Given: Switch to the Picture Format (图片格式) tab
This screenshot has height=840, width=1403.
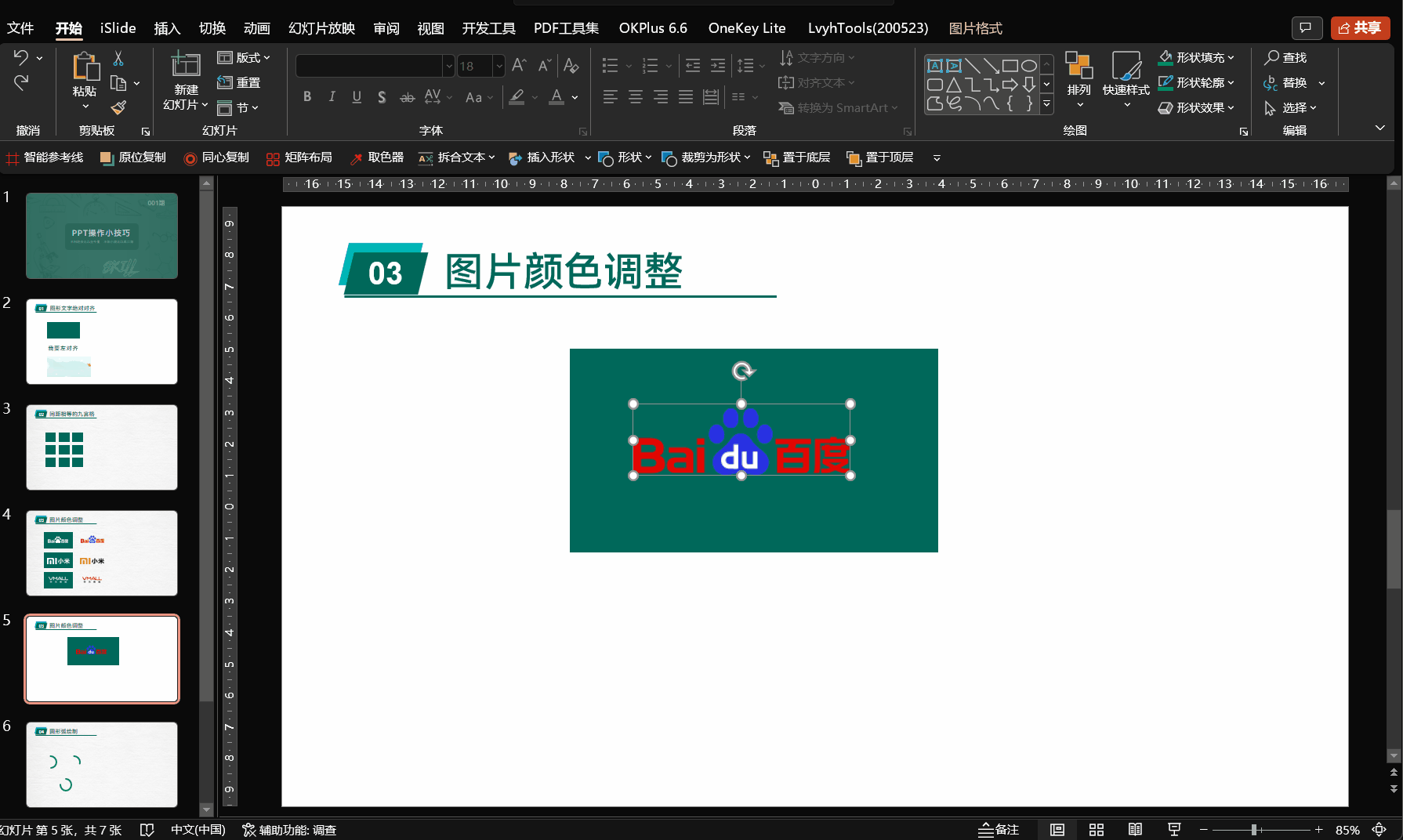Looking at the screenshot, I should (x=975, y=28).
